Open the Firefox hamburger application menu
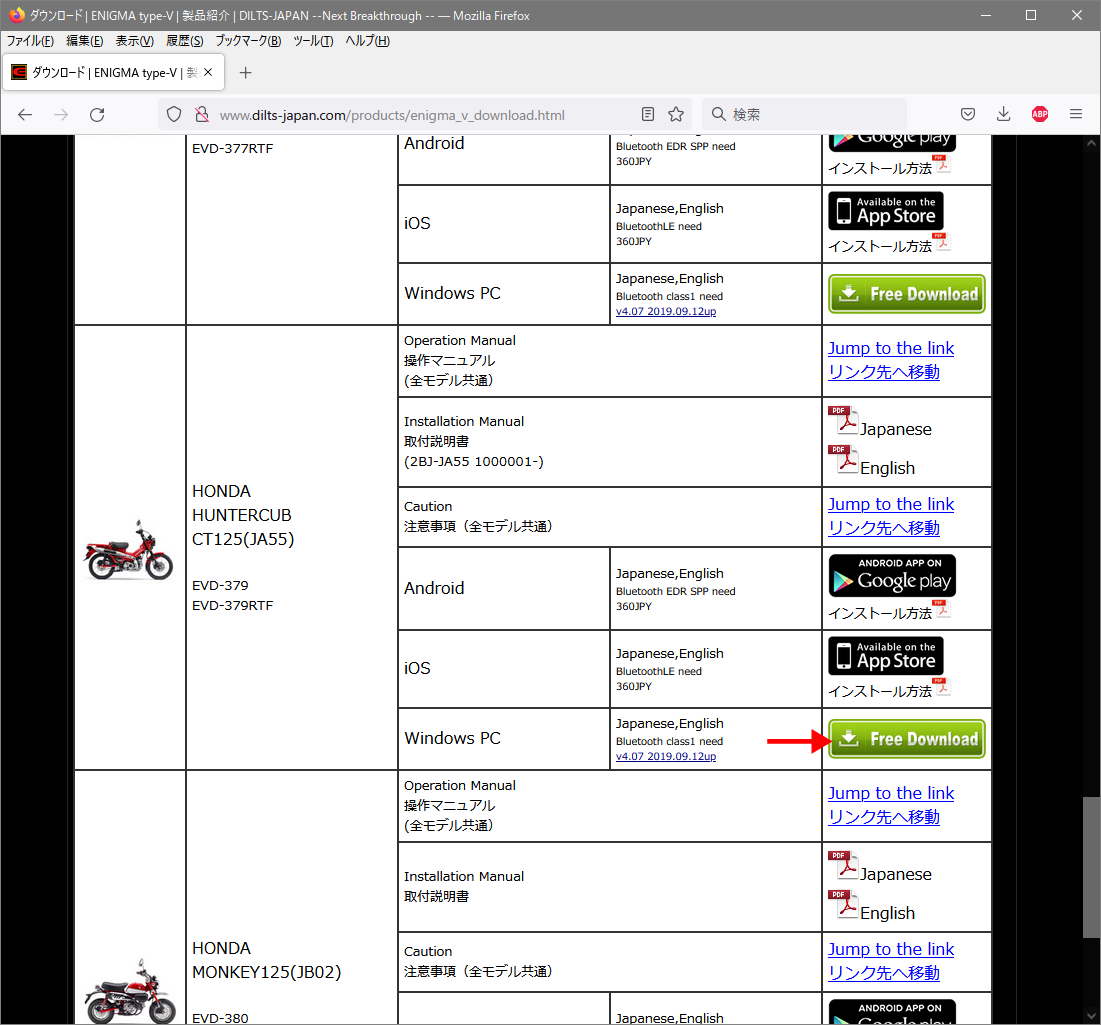This screenshot has height=1025, width=1101. 1076,114
